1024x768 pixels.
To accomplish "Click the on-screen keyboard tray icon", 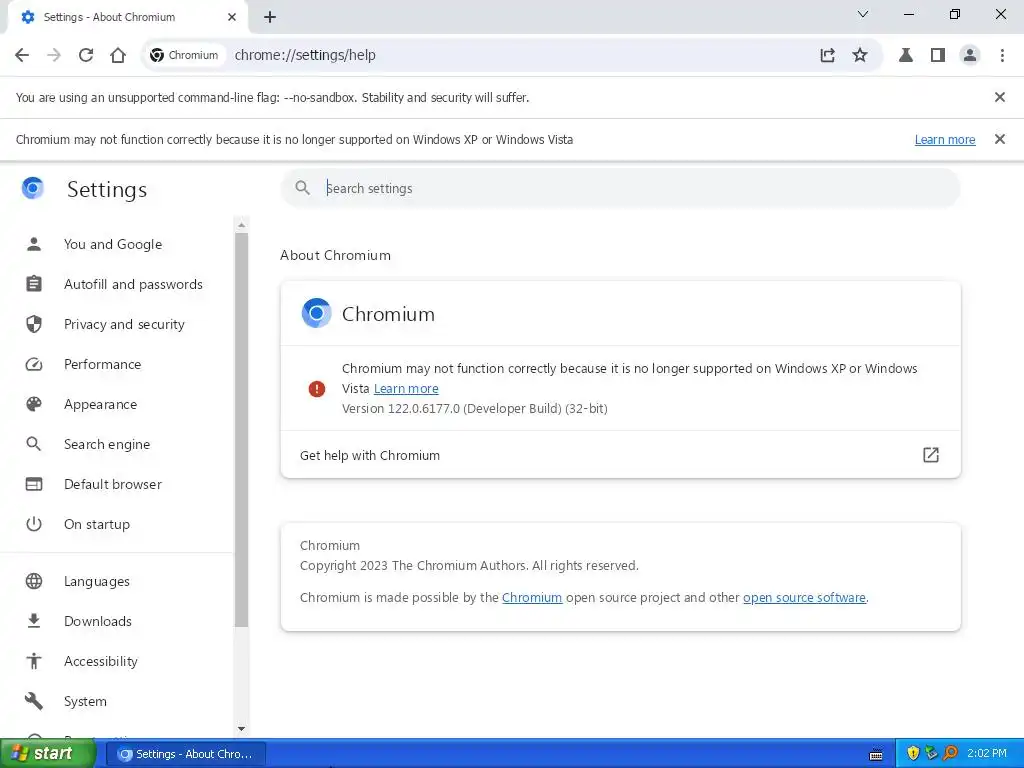I will pos(876,754).
